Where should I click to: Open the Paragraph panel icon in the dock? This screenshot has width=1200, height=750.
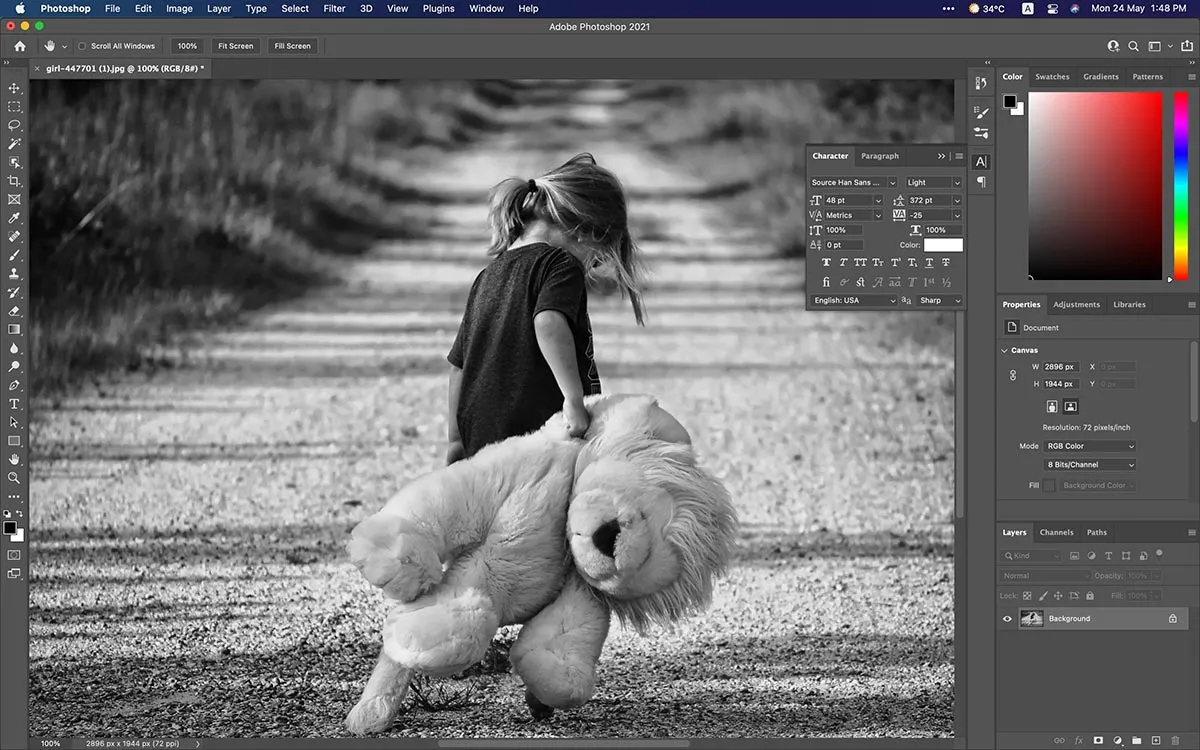click(x=981, y=182)
